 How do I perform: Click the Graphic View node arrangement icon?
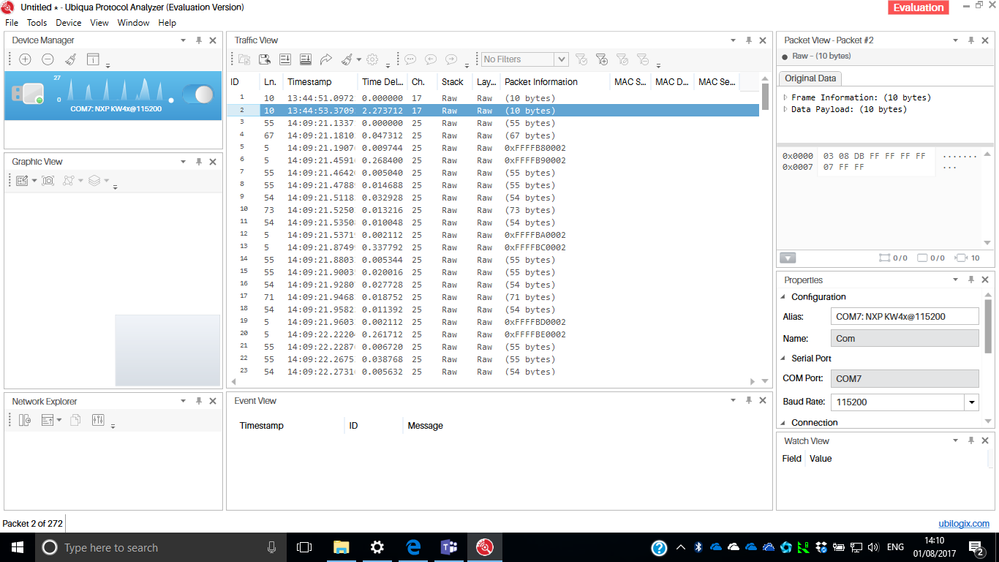(68, 180)
